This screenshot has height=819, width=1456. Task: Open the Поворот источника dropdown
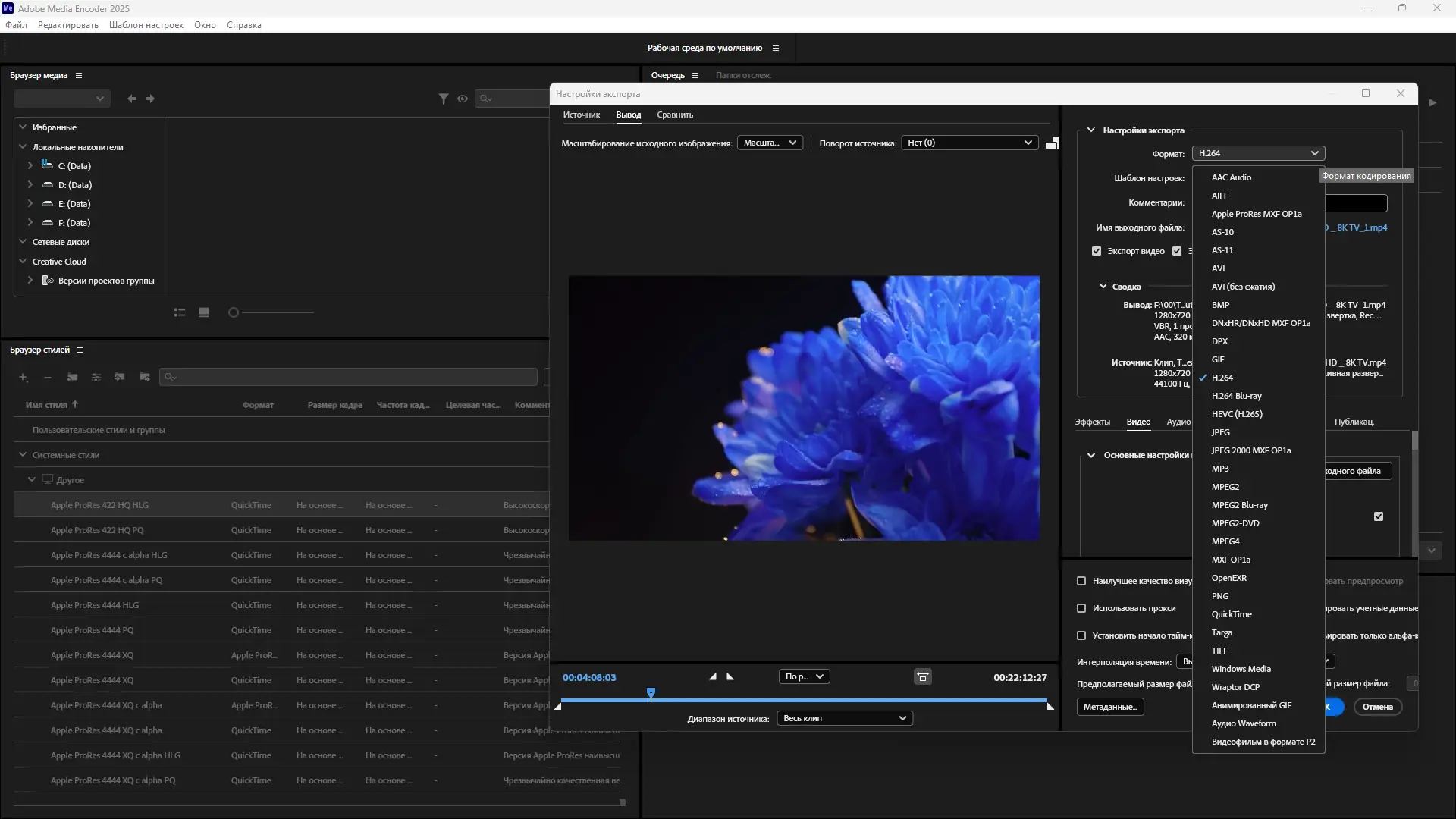click(969, 143)
